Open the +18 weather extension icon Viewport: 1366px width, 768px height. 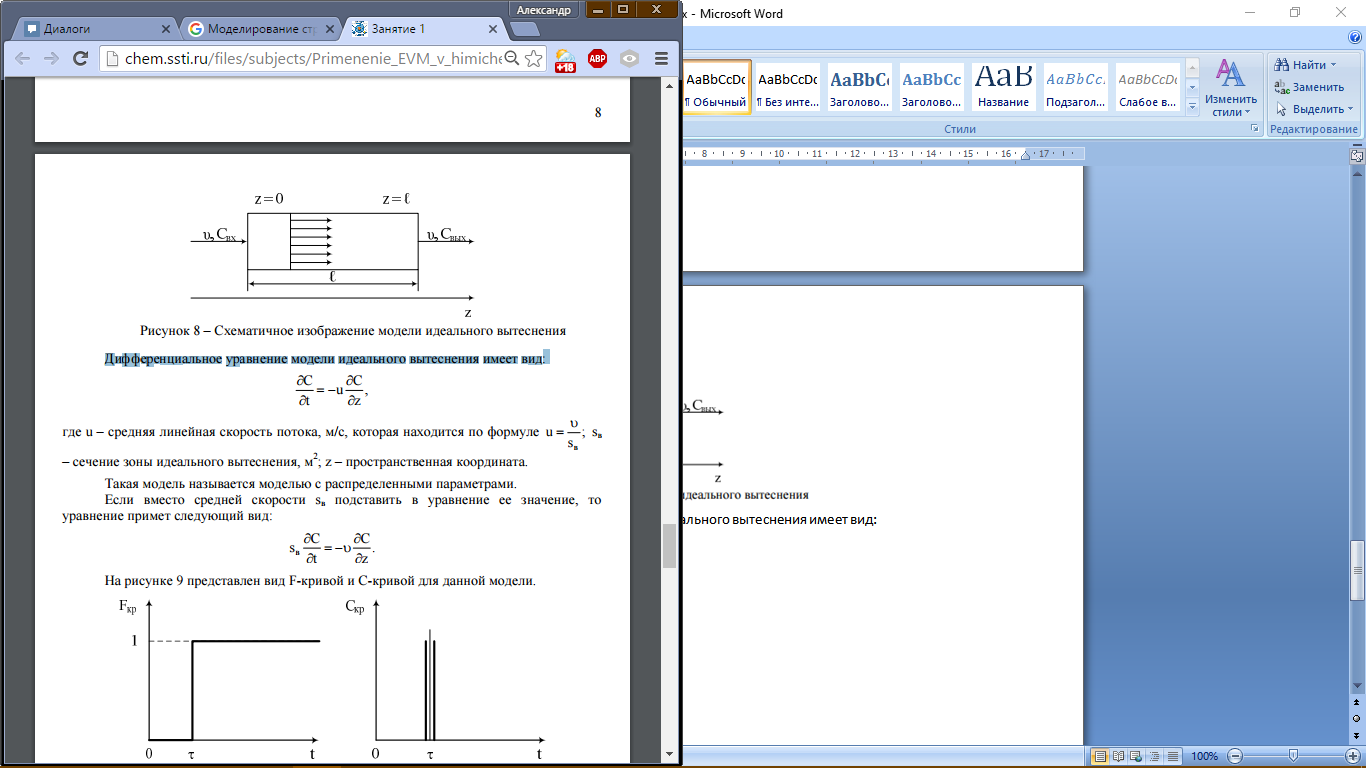click(565, 59)
